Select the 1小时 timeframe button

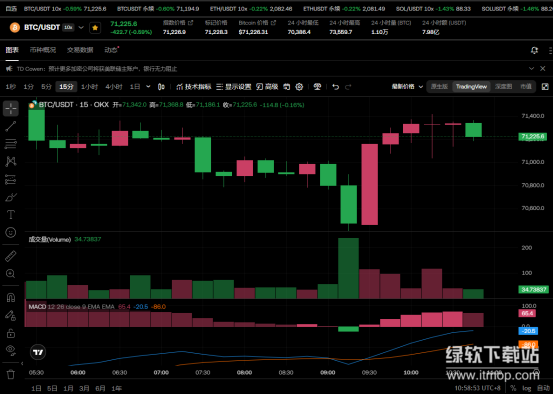[89, 87]
